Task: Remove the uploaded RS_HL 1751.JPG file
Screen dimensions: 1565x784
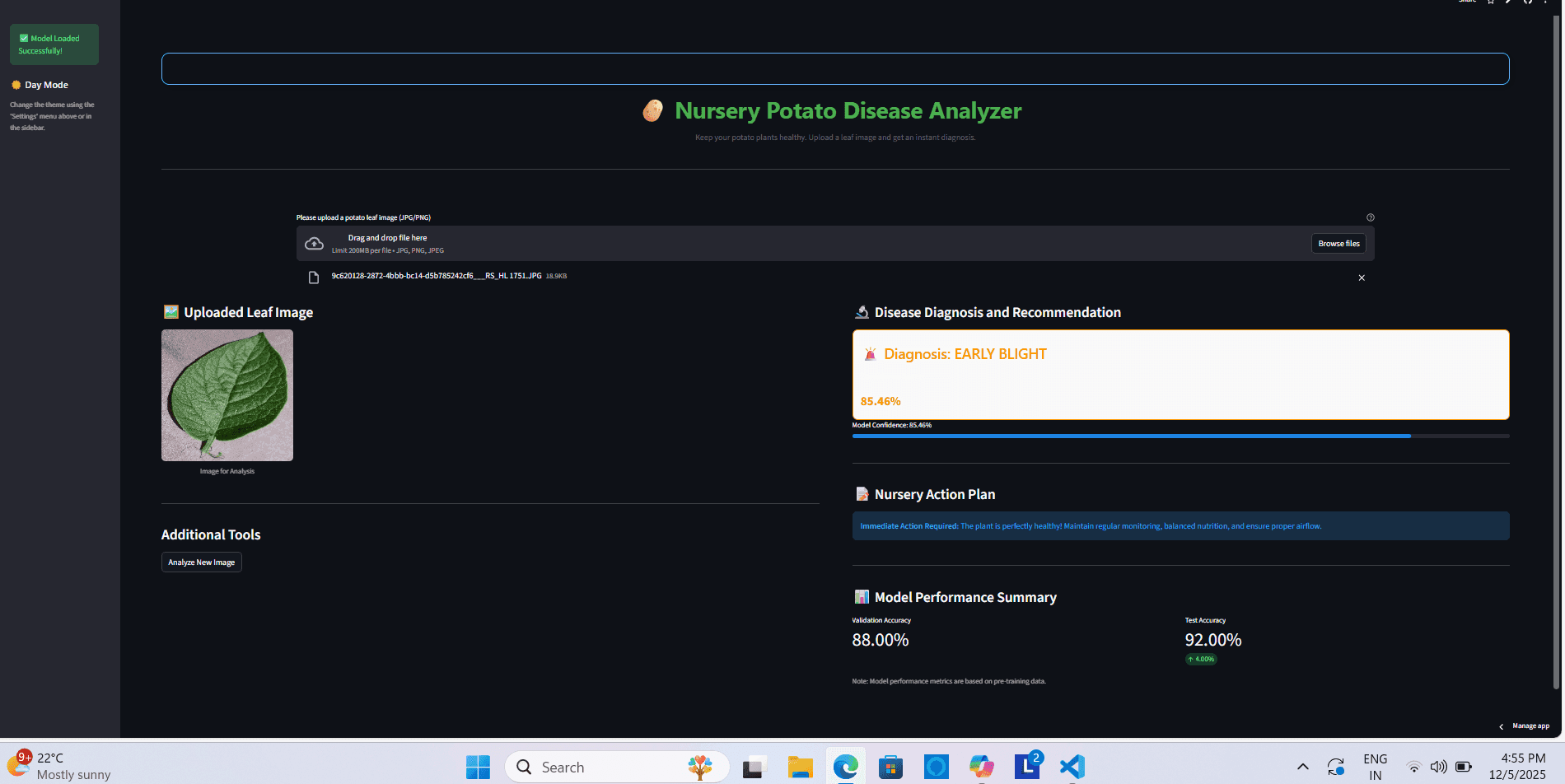Action: pyautogui.click(x=1362, y=278)
